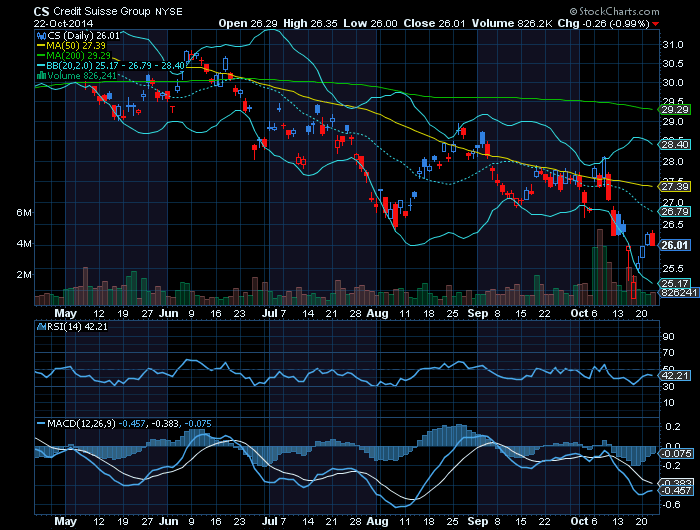Click the yellow 27.39 tag on the price axis

click(x=675, y=187)
